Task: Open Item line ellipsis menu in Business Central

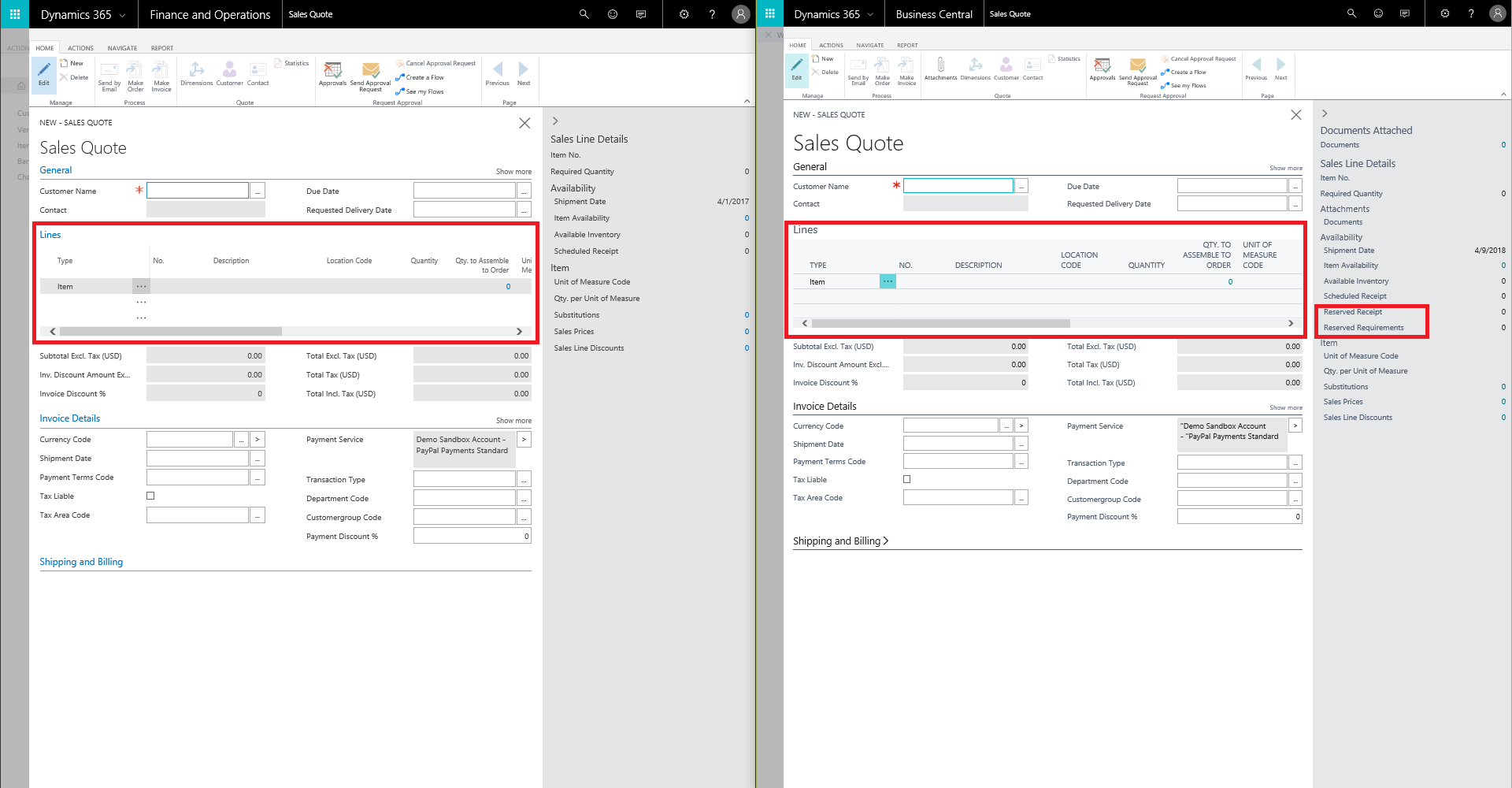Action: pyautogui.click(x=888, y=281)
